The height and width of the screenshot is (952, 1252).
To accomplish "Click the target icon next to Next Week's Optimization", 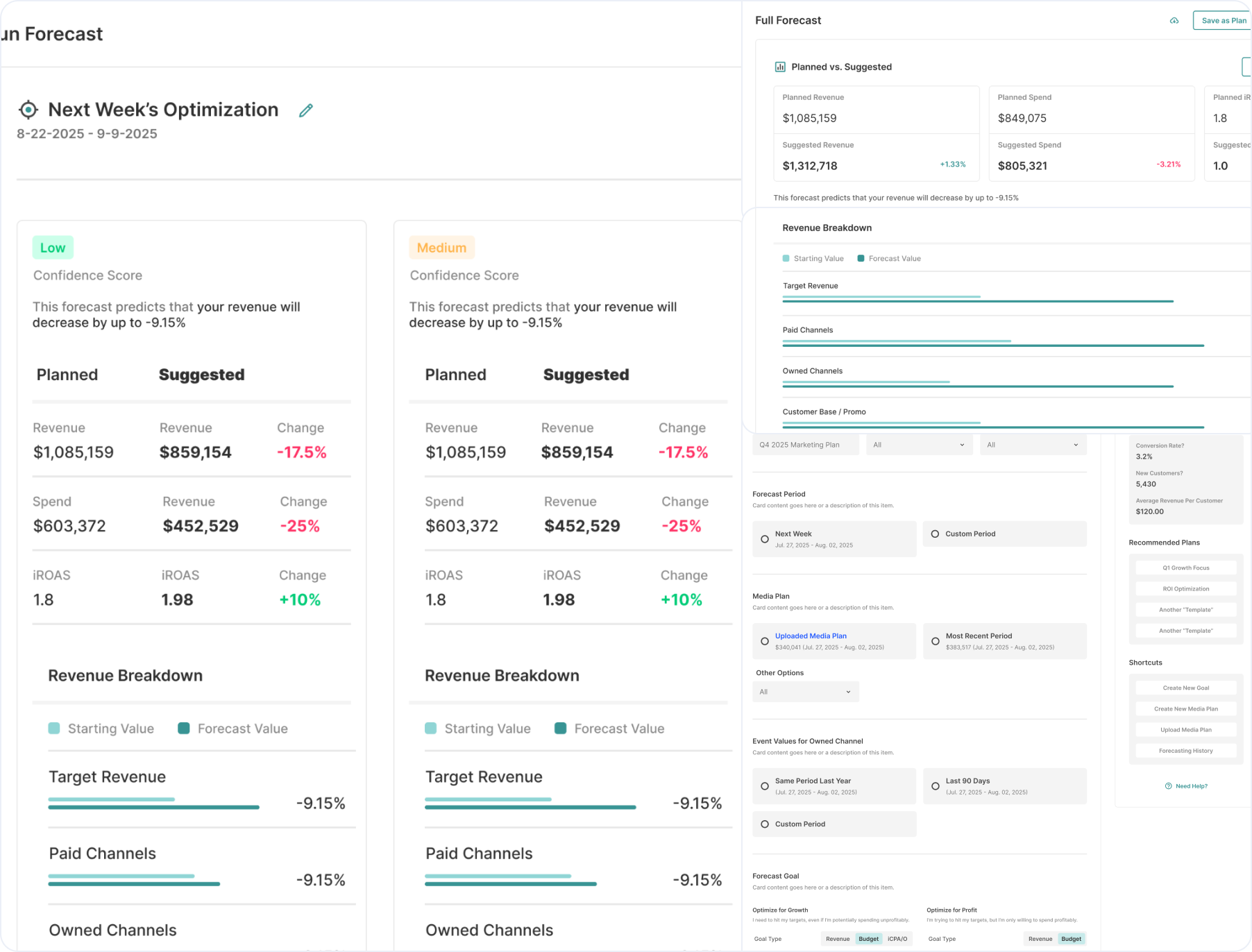I will pyautogui.click(x=28, y=110).
